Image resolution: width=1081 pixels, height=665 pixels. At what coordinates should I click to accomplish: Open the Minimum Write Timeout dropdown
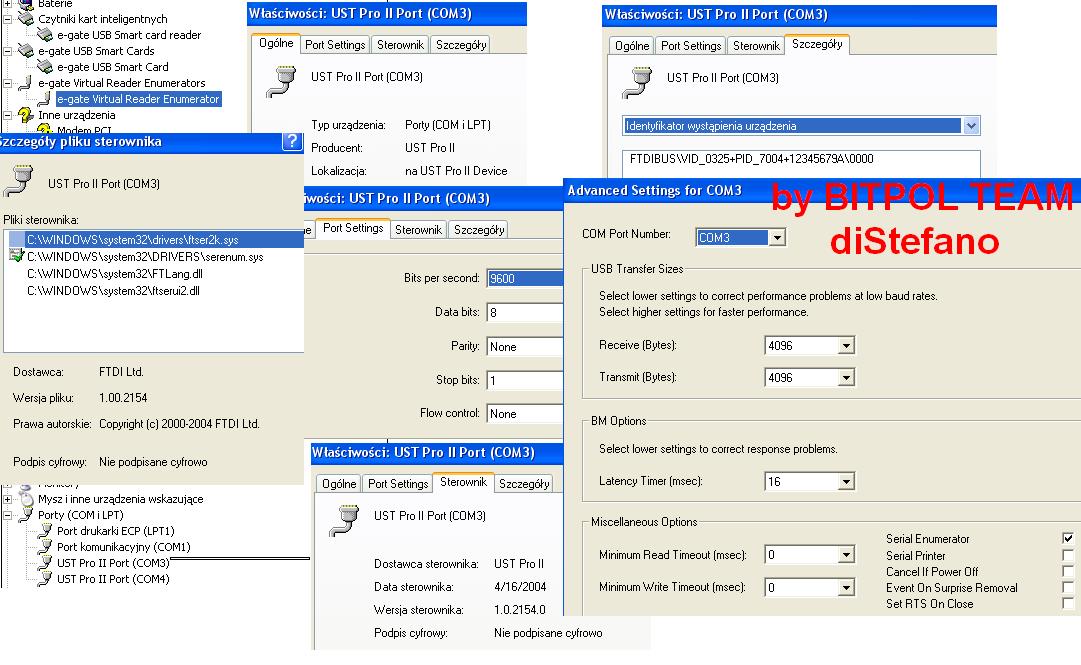(846, 587)
